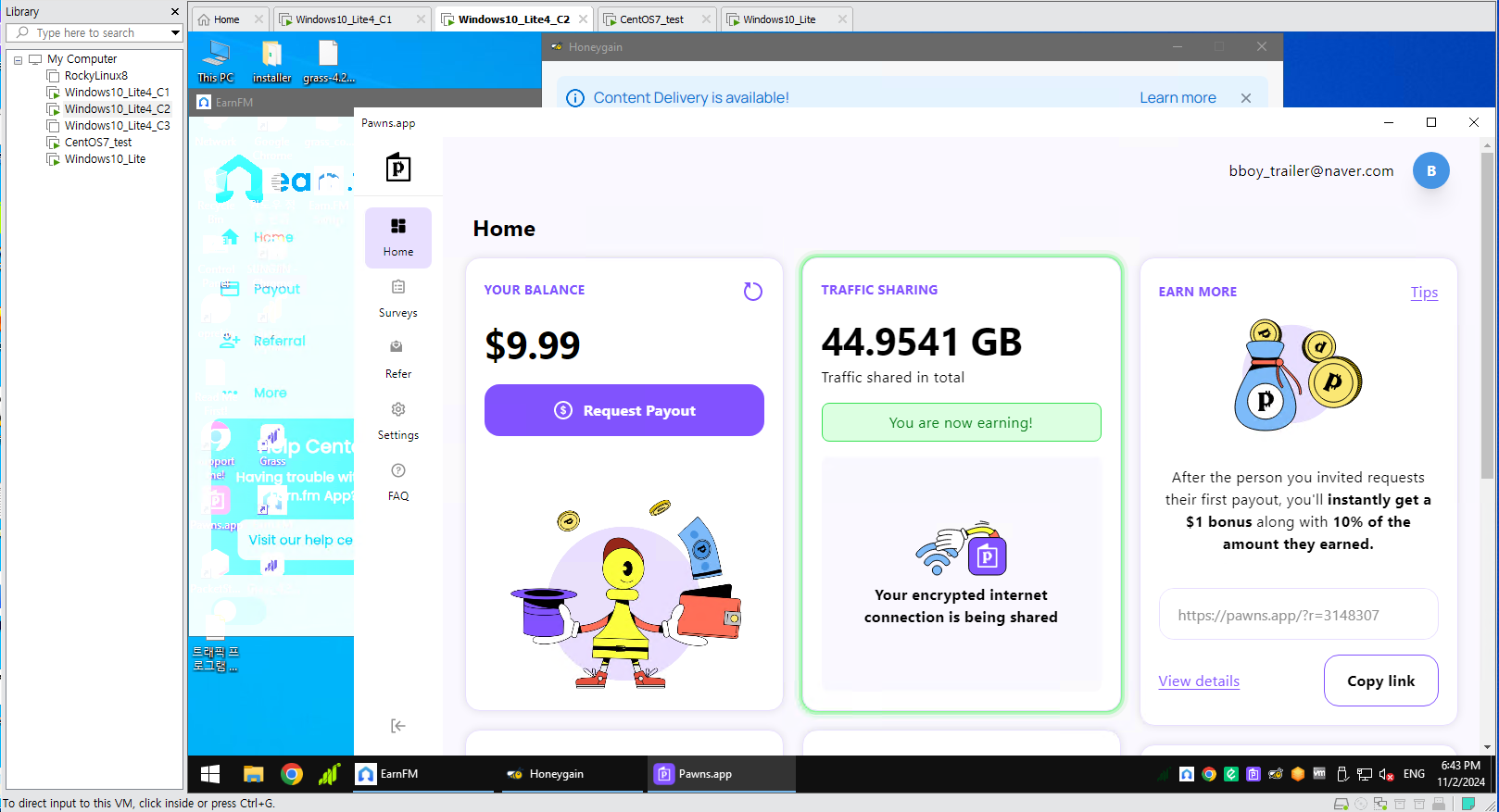Click the VMware network adapter status icon
Image resolution: width=1499 pixels, height=812 pixels.
(1380, 804)
